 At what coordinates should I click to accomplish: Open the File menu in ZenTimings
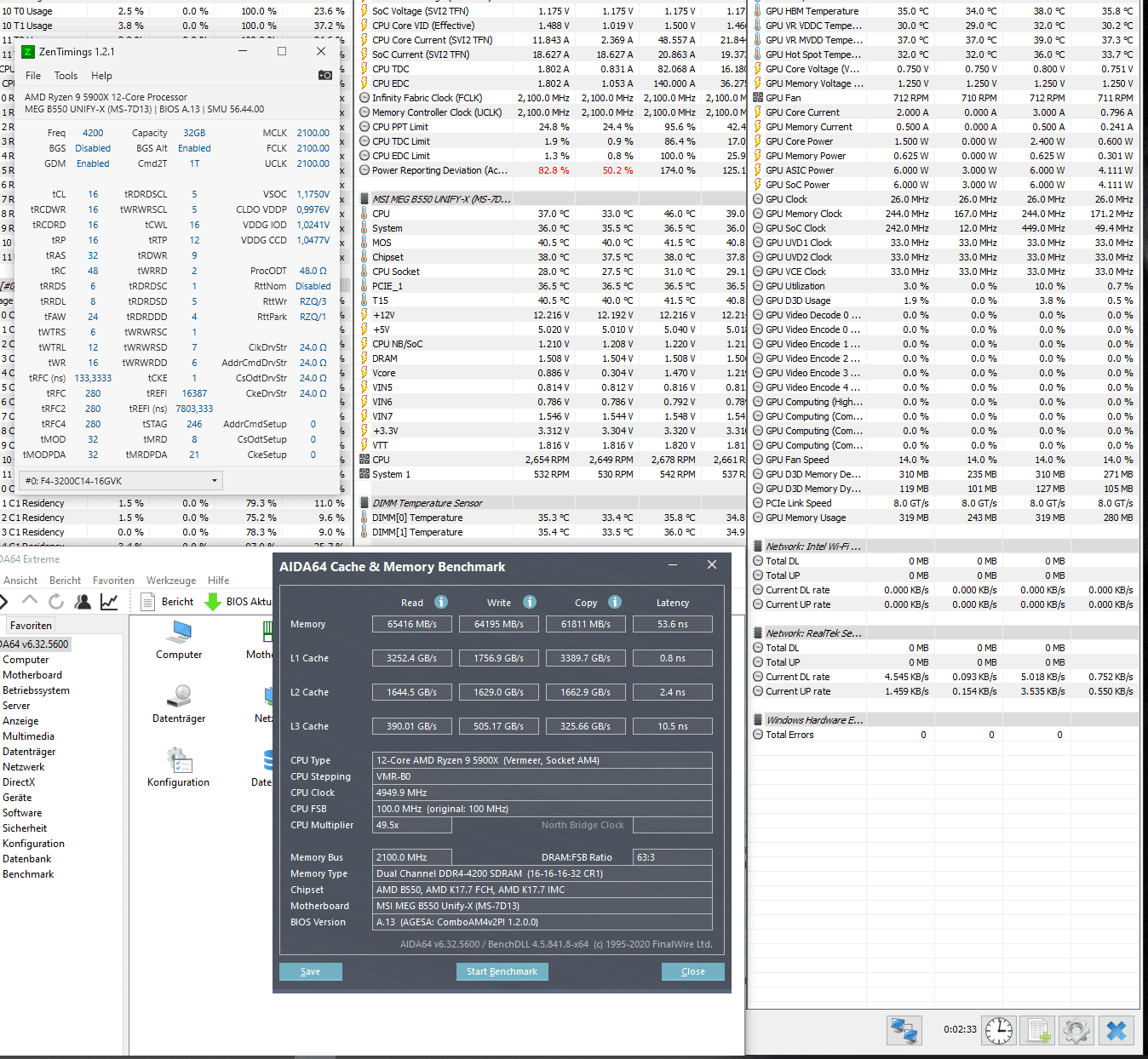tap(33, 76)
